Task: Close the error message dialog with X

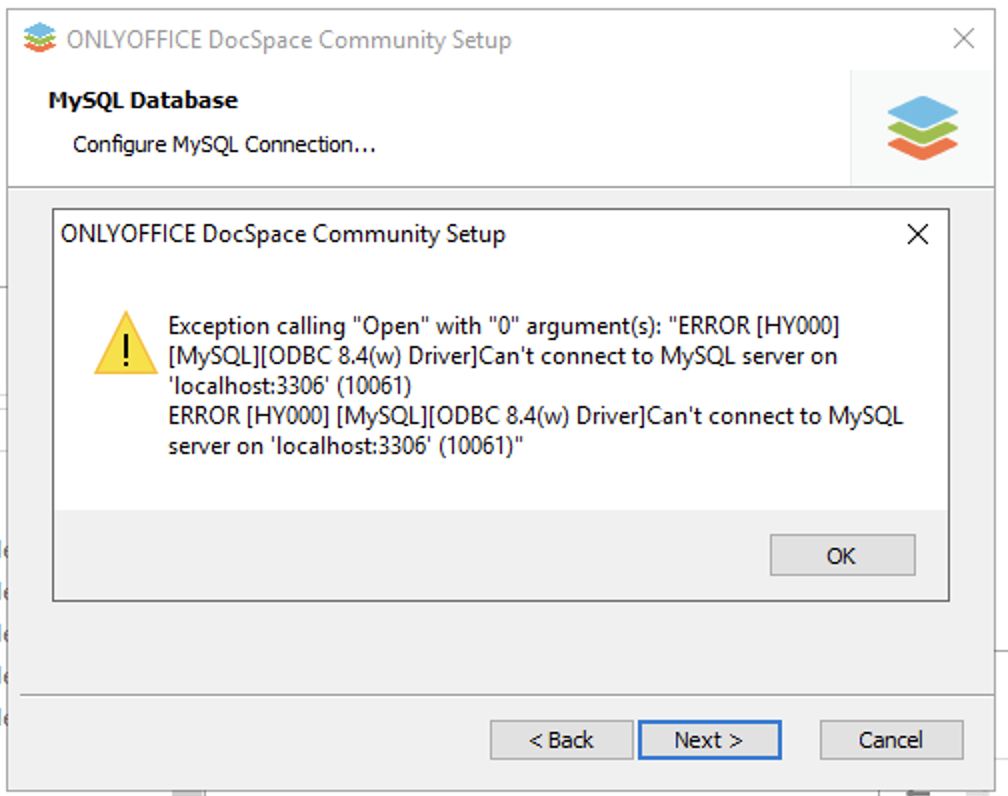Action: pyautogui.click(x=917, y=234)
